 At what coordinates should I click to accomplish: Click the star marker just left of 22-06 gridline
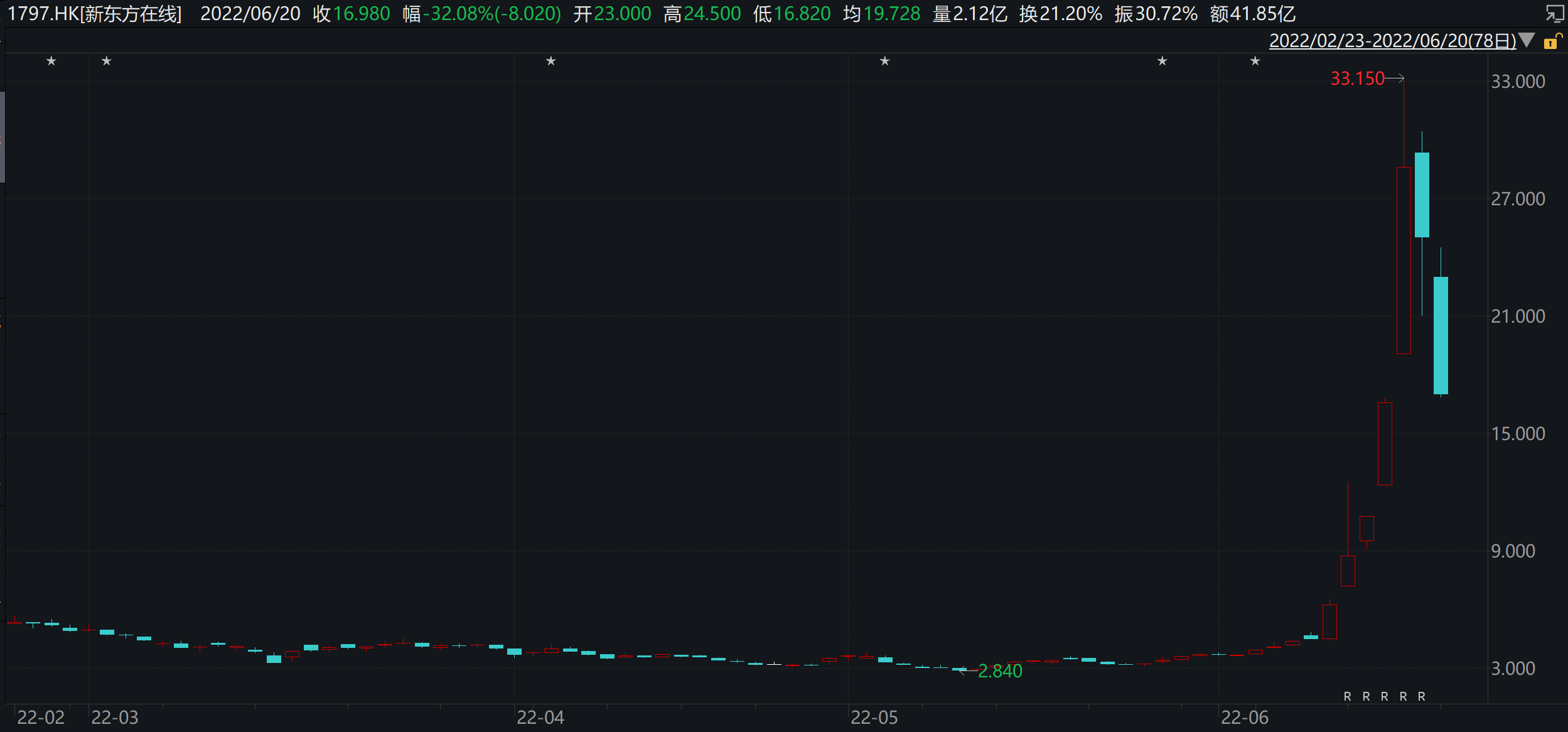pyautogui.click(x=1162, y=61)
